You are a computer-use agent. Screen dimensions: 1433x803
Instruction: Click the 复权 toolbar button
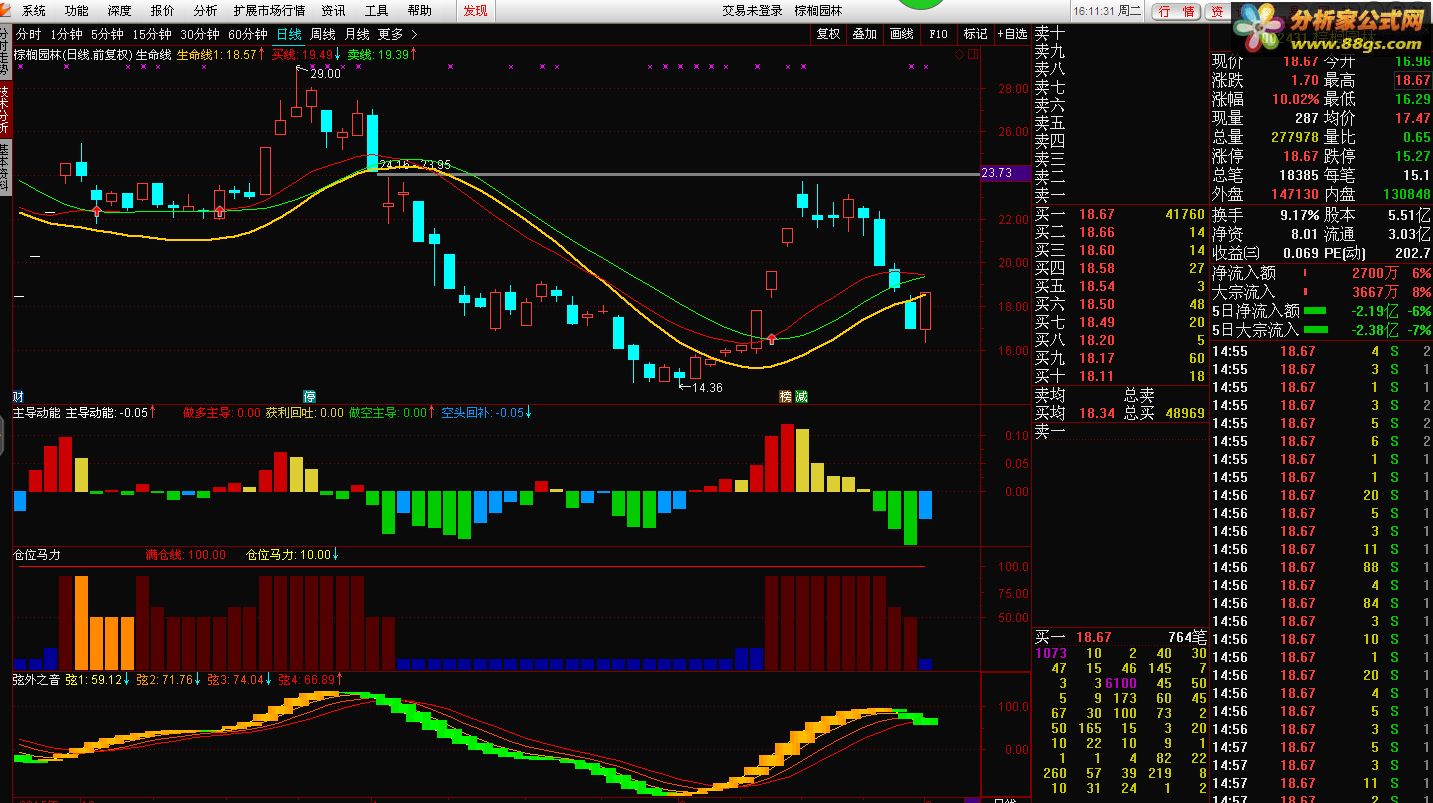tap(828, 34)
